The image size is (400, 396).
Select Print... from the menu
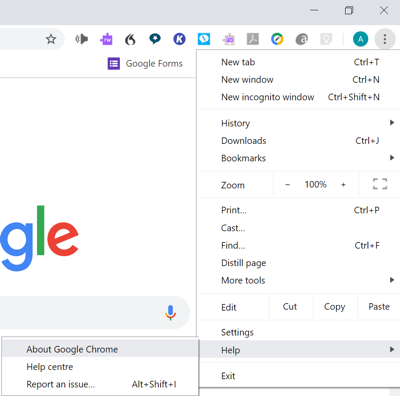pos(299,210)
